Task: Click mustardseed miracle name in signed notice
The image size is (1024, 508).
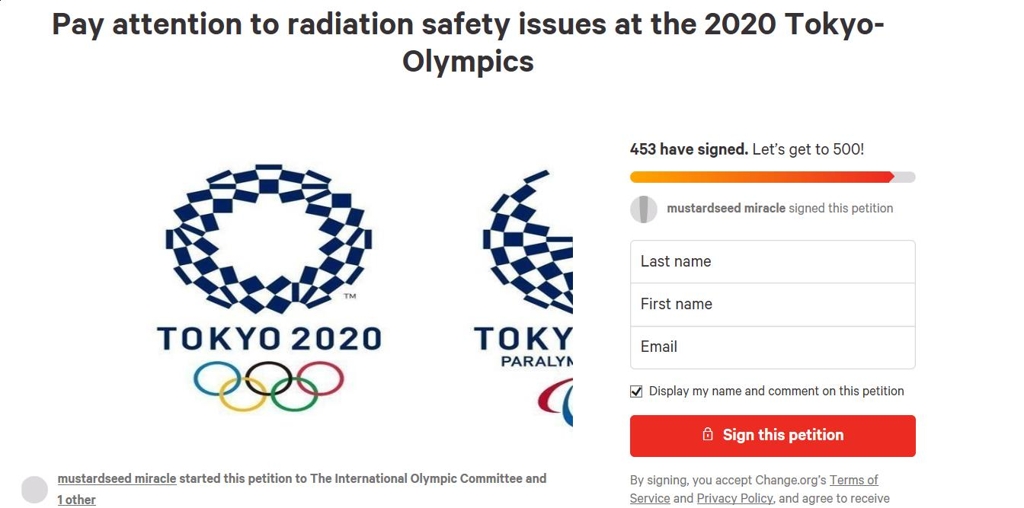Action: point(726,209)
